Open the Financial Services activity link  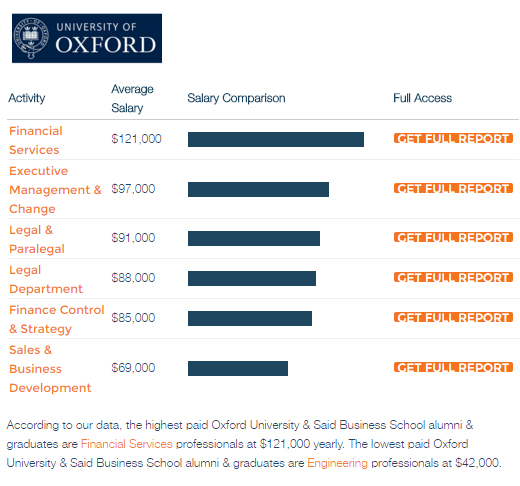[x=36, y=140]
